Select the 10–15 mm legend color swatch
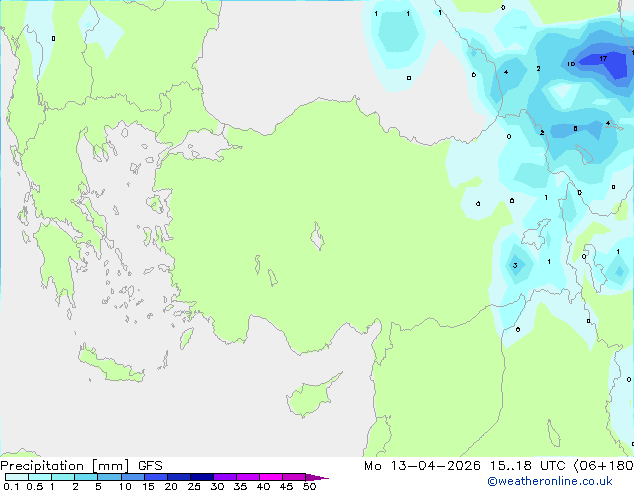The image size is (634, 490). tap(133, 477)
